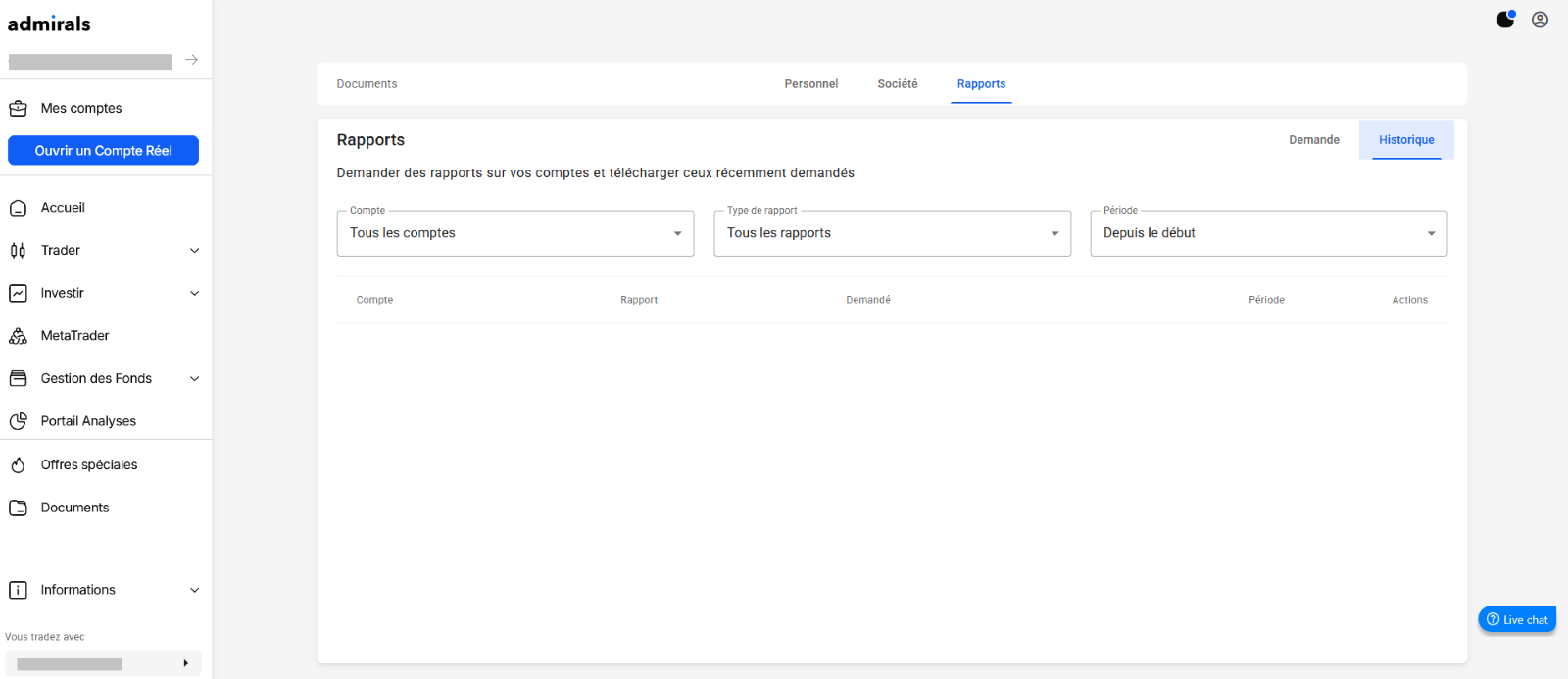
Task: Switch to the Société tab
Action: click(x=898, y=84)
